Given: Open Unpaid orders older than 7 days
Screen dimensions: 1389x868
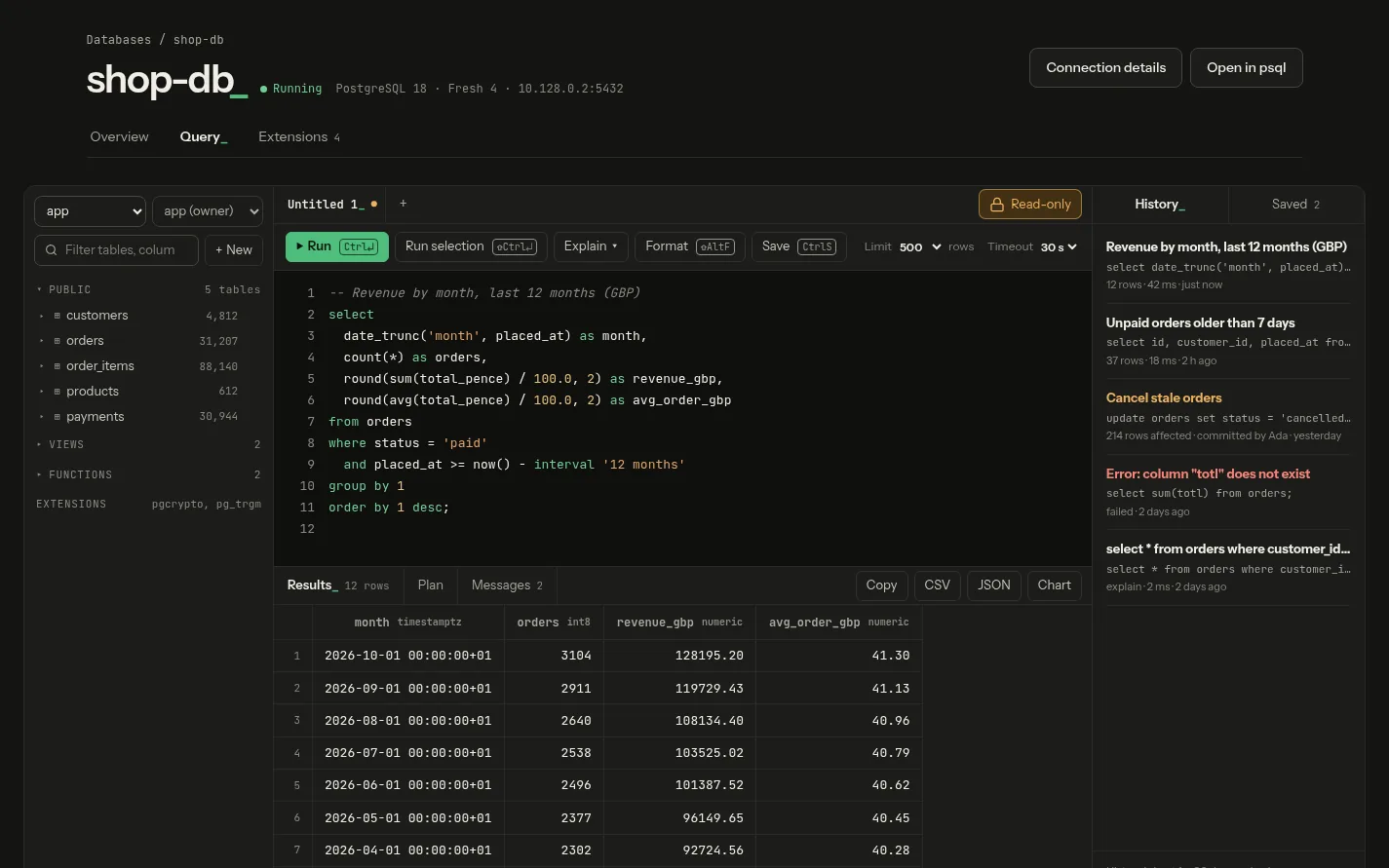Looking at the screenshot, I should tap(1228, 341).
